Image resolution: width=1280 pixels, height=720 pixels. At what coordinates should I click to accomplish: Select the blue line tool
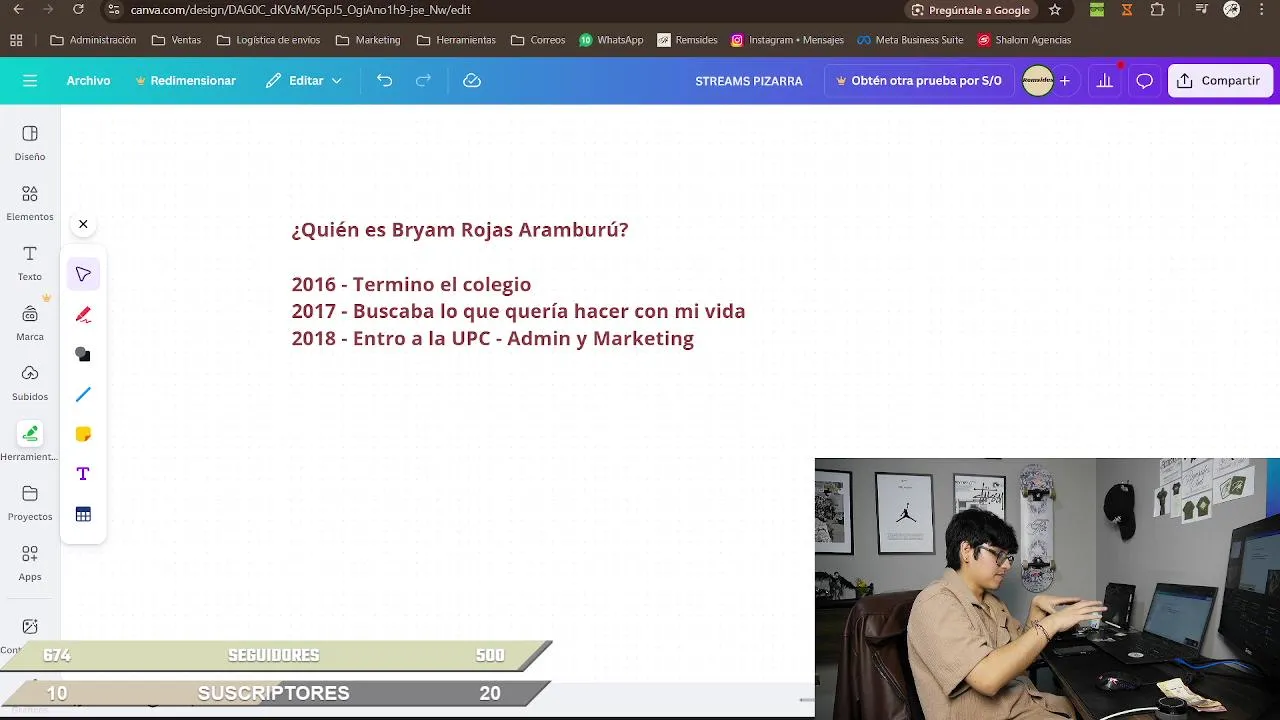coord(83,394)
